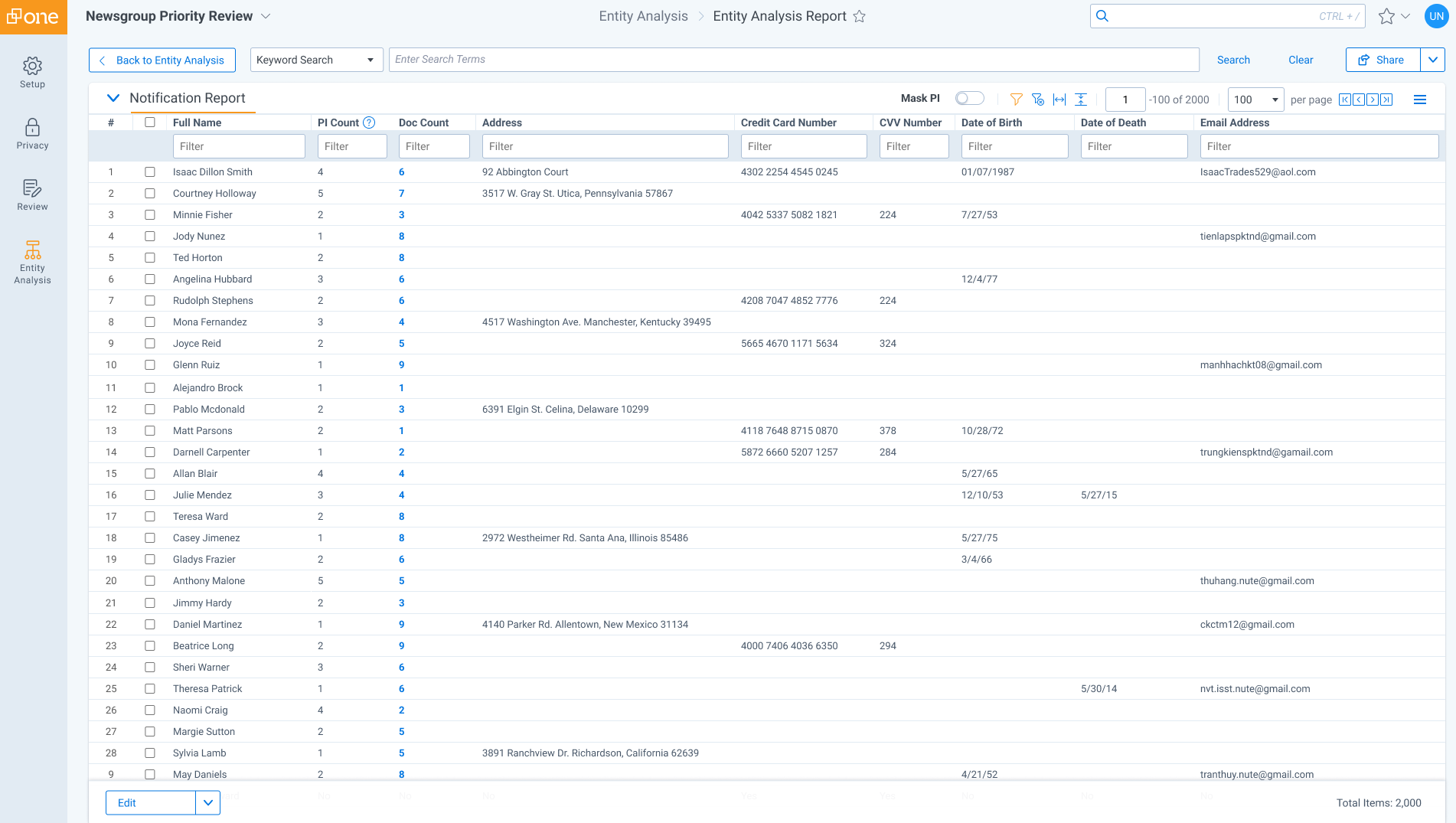Auto-fit column widths icon
The image size is (1456, 823).
[x=1059, y=100]
